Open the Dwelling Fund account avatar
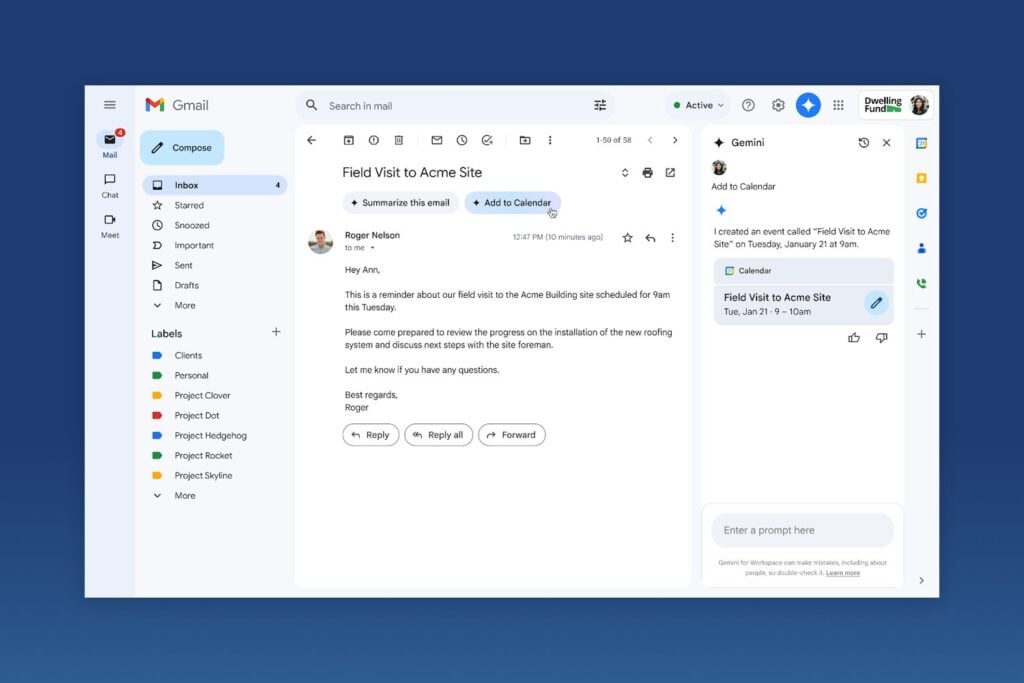1024x683 pixels. [x=920, y=105]
